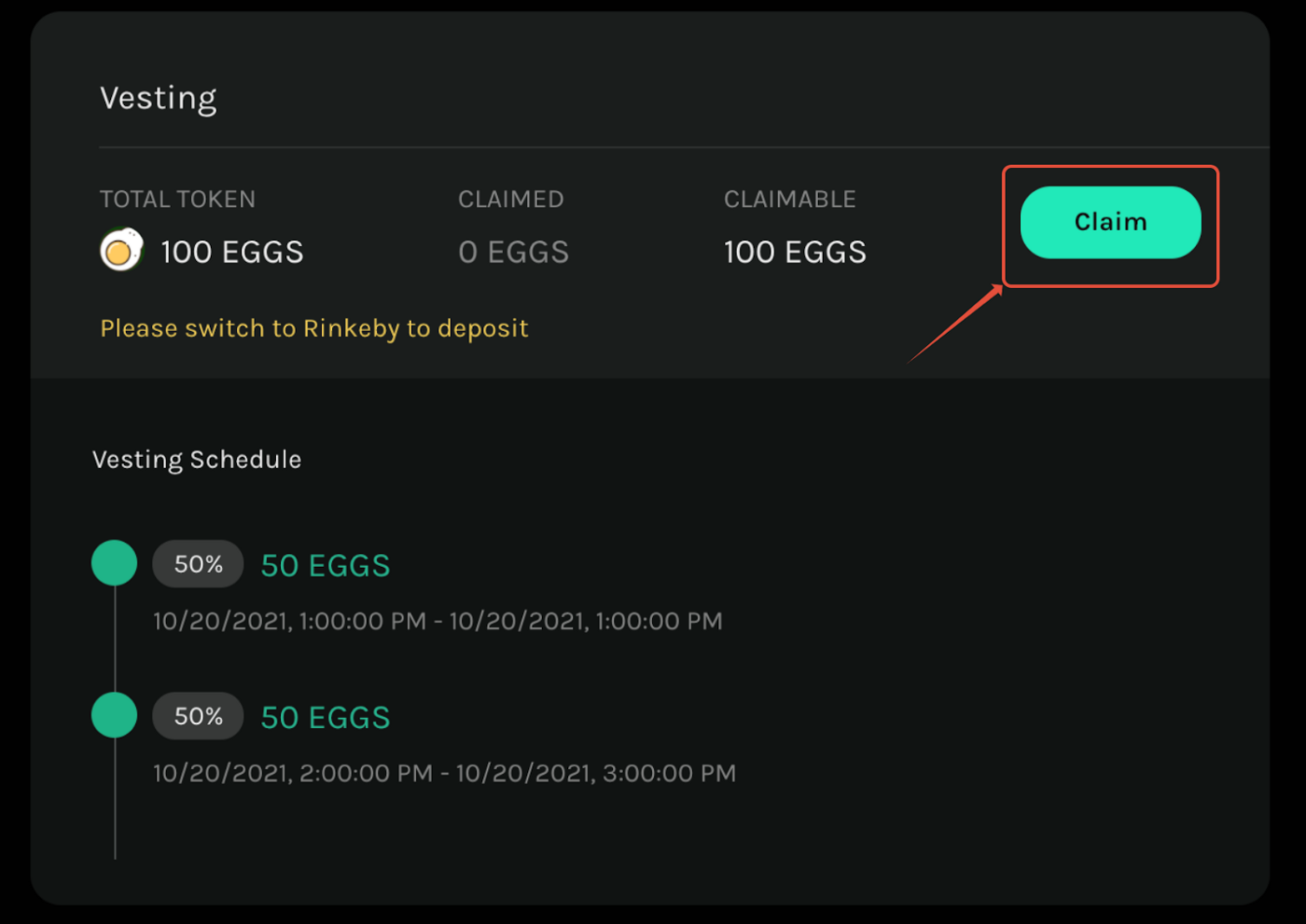The height and width of the screenshot is (924, 1306).
Task: Click the second 50% badge
Action: pos(198,716)
